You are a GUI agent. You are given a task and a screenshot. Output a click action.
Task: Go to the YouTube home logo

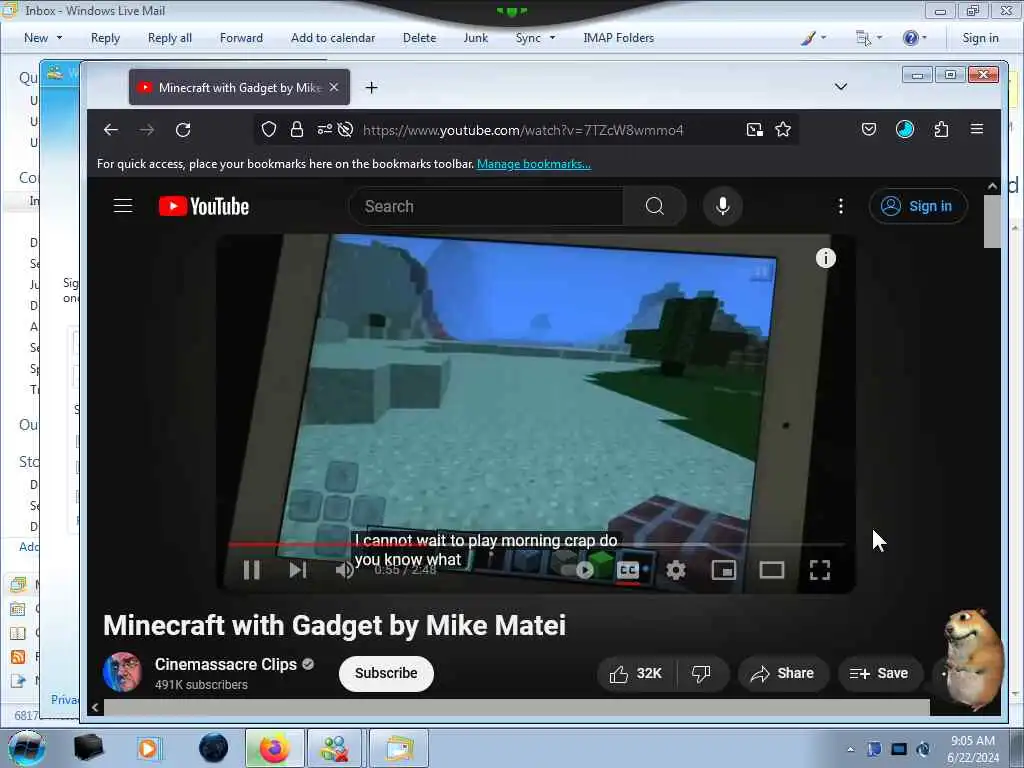point(204,206)
